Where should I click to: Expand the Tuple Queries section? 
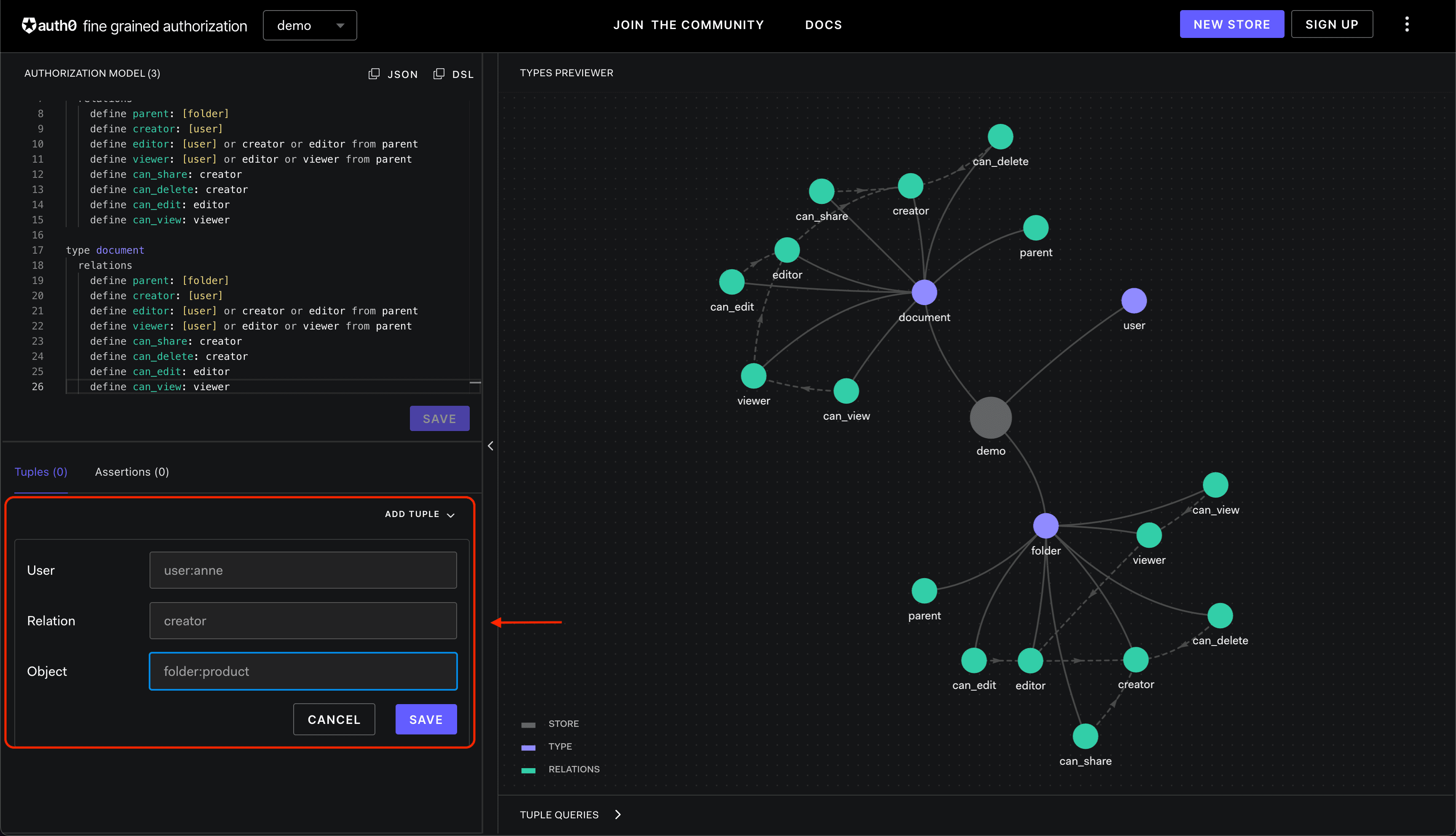click(x=570, y=815)
